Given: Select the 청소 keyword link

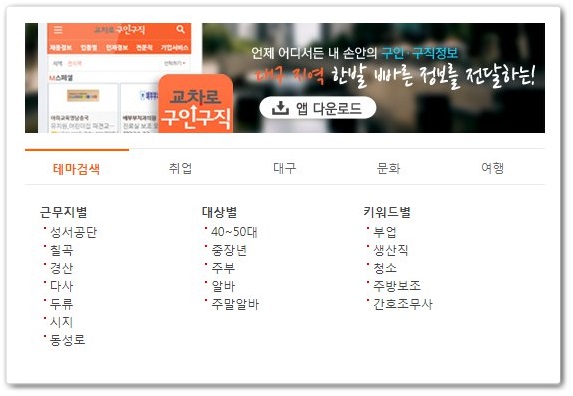Looking at the screenshot, I should (x=384, y=268).
